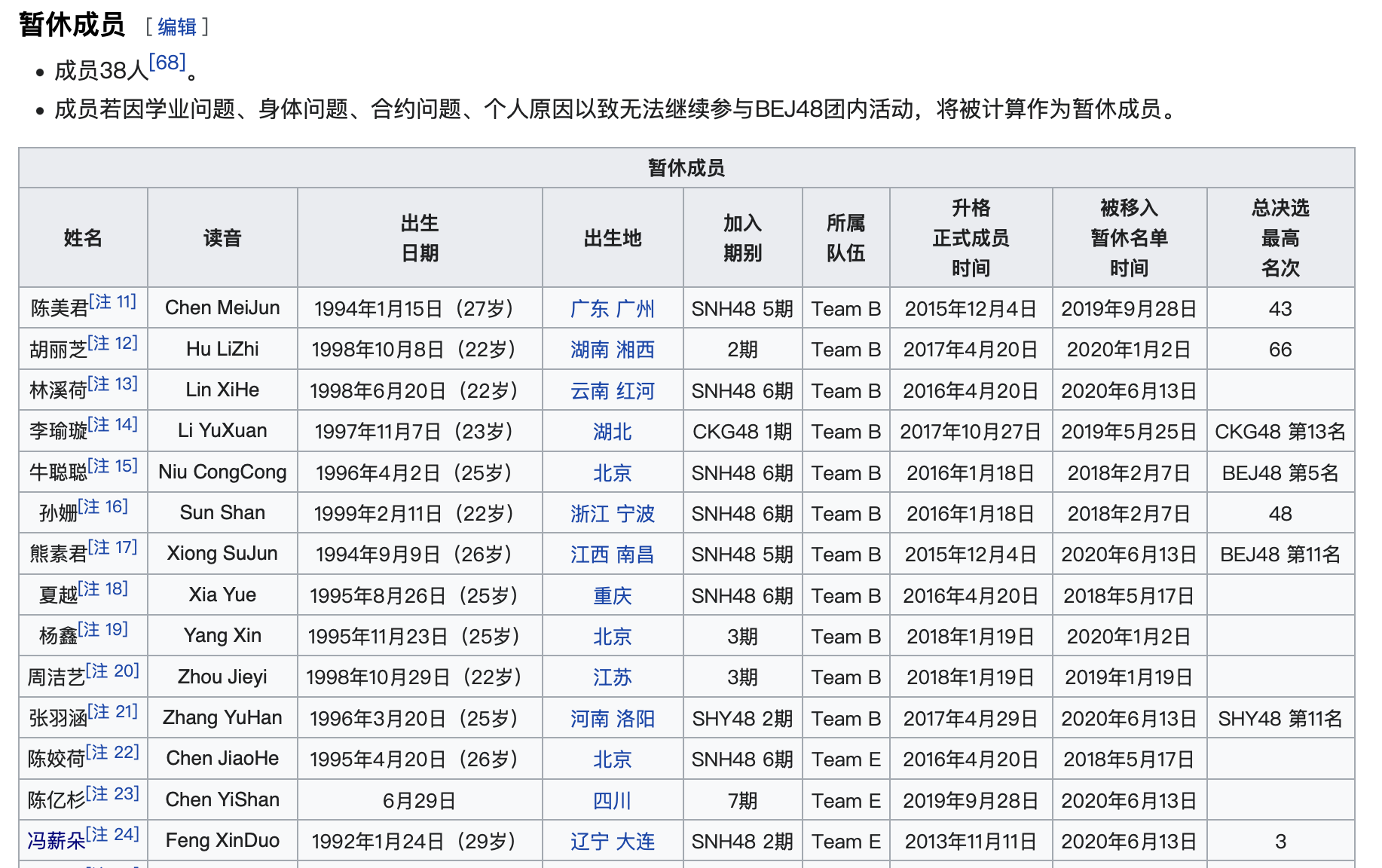Open footnote 注 21 next to 张羽涵
The image size is (1382, 868).
(113, 711)
